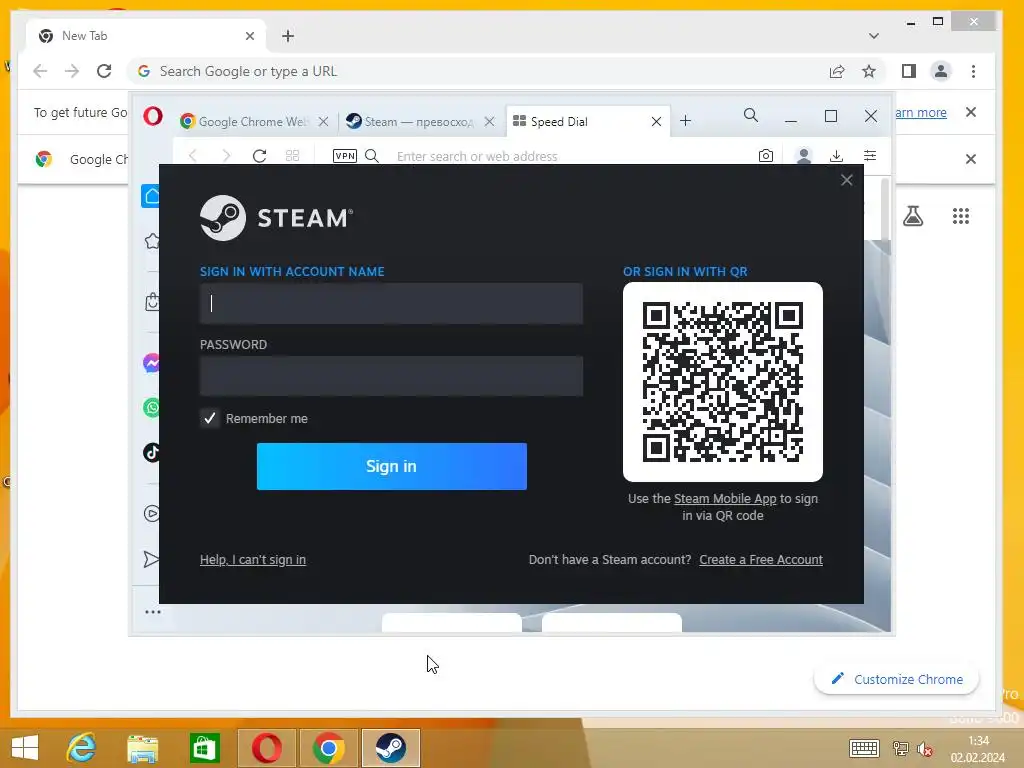The image size is (1024, 768).
Task: Open a new tab in Chrome
Action: 288,36
